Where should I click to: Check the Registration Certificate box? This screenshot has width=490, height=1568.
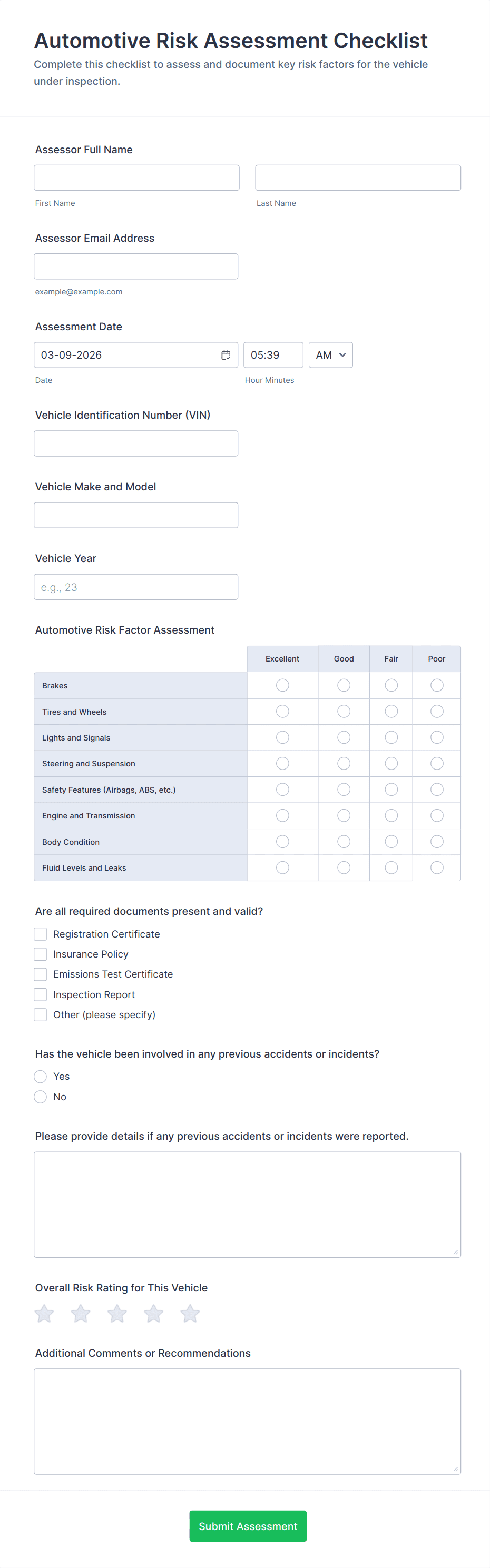[40, 934]
